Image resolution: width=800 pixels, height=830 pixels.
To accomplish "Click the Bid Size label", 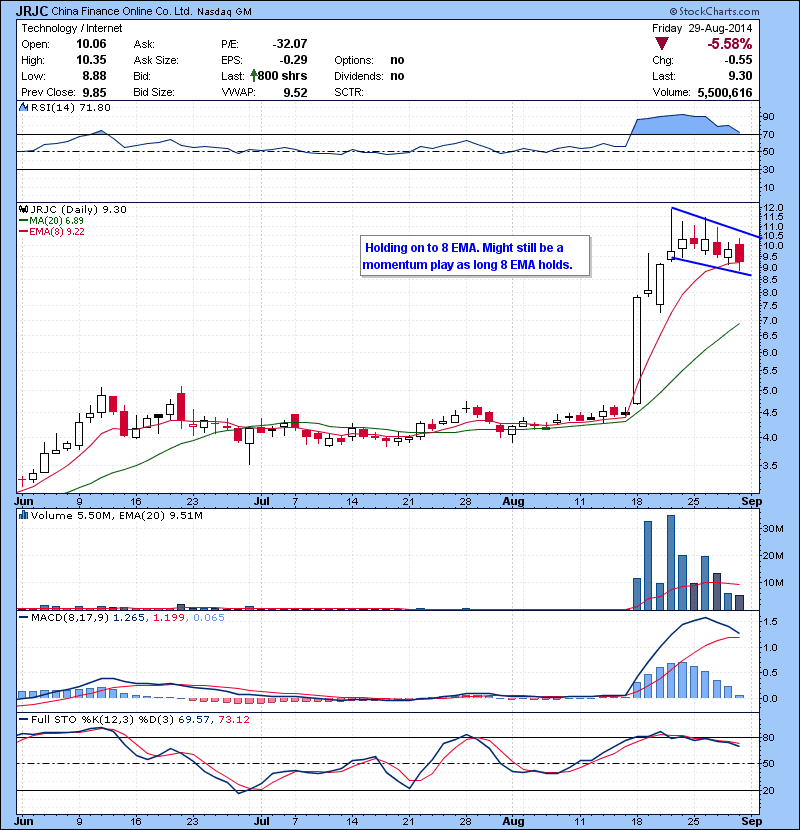I will click(154, 93).
